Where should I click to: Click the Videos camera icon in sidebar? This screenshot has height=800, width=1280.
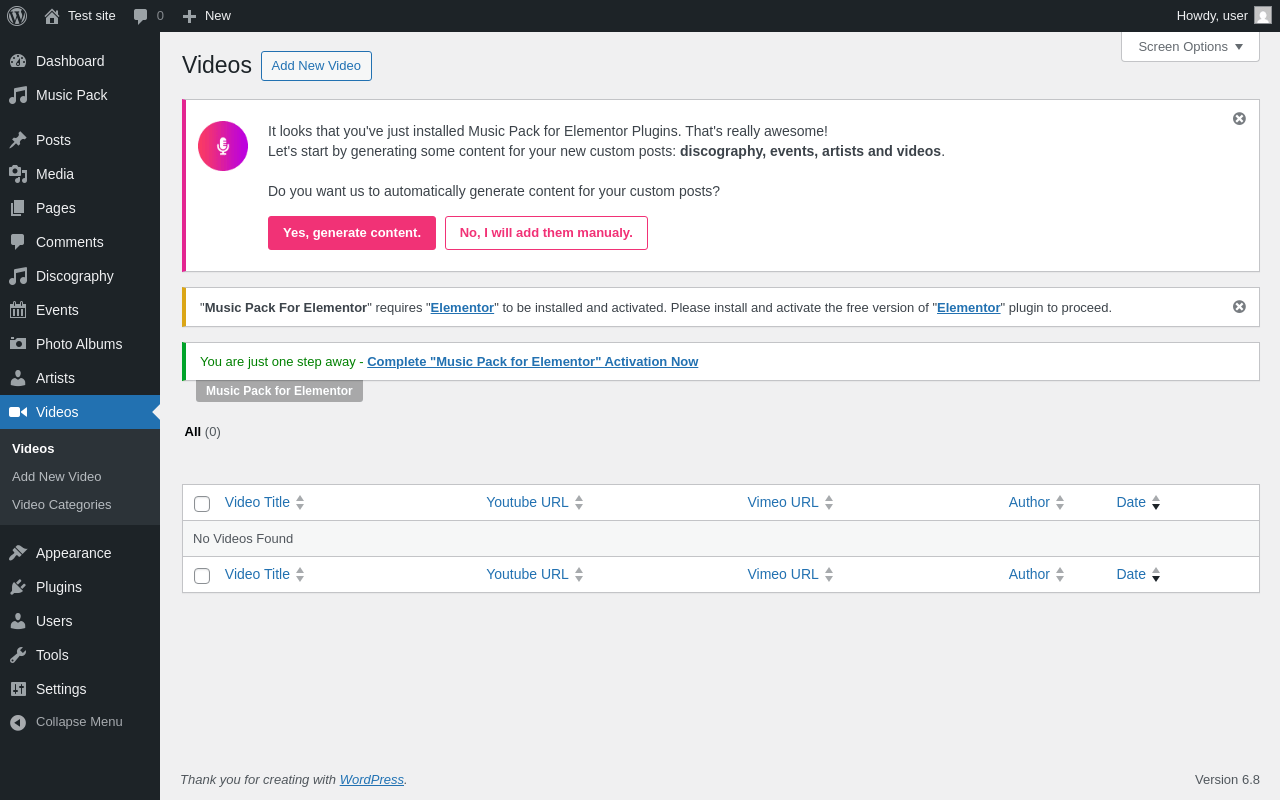click(18, 412)
